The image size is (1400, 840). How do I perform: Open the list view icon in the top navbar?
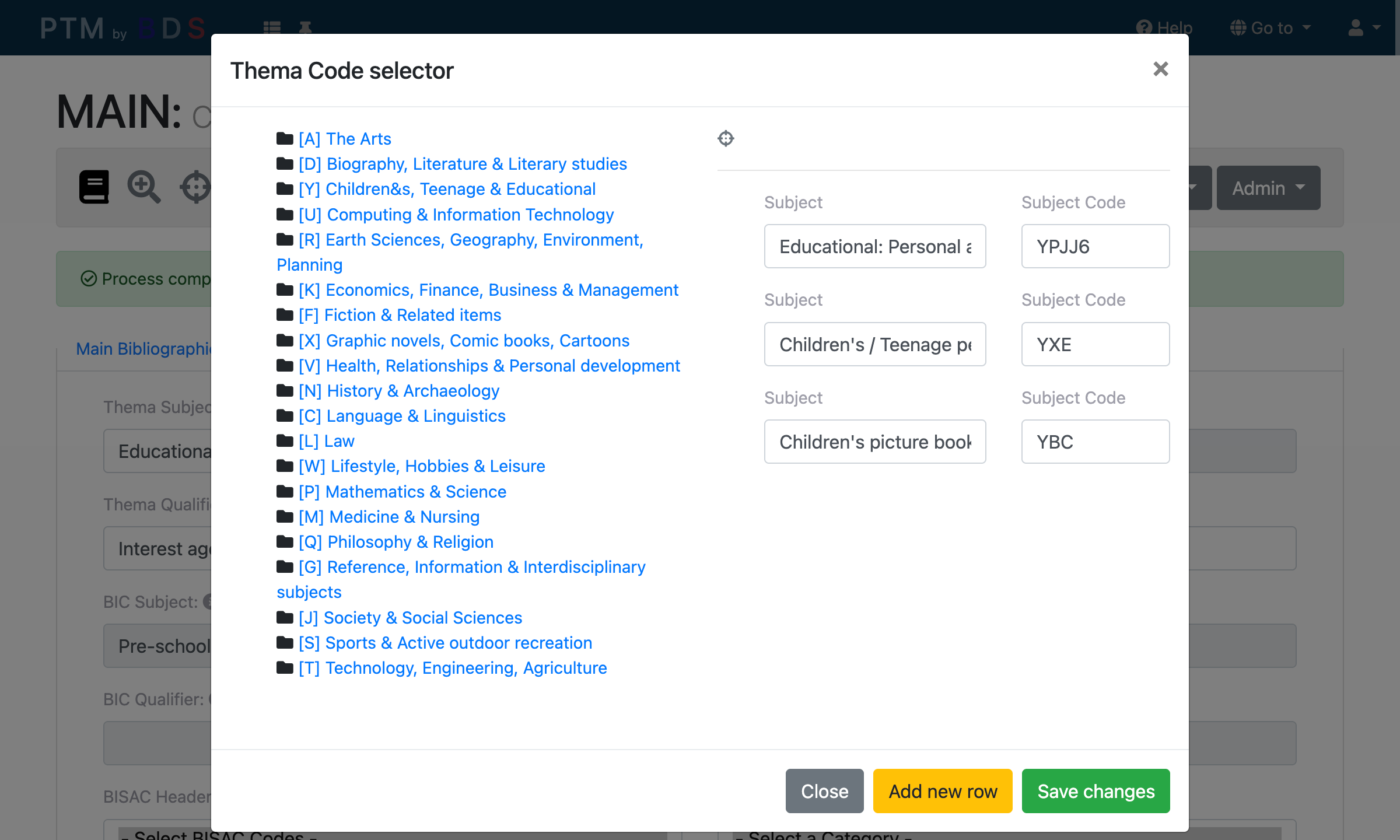point(272,27)
